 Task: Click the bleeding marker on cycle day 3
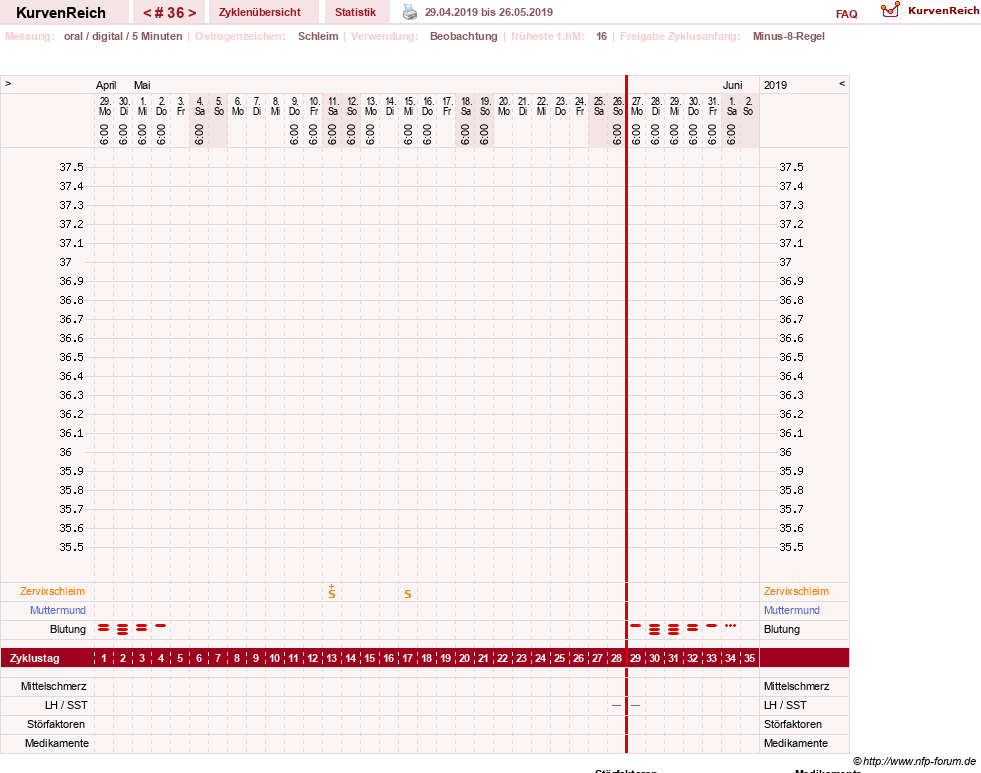tap(141, 627)
